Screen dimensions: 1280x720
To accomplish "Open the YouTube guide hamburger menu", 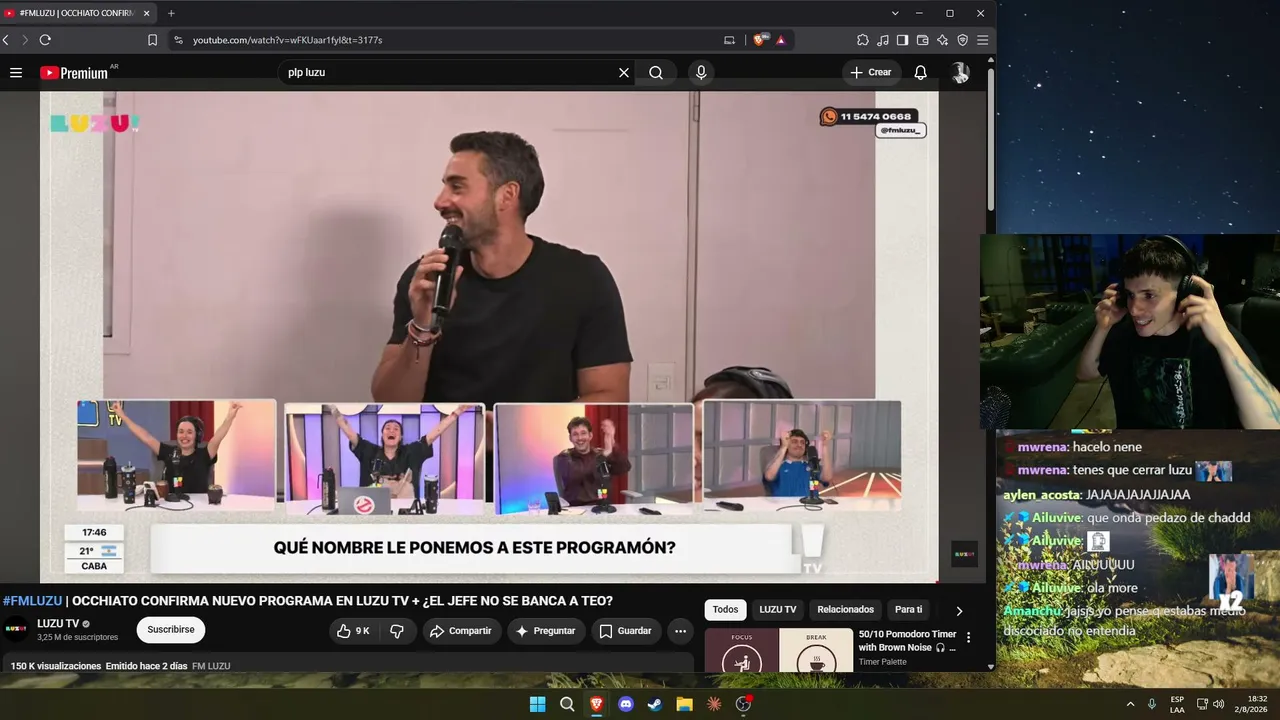I will (x=16, y=72).
